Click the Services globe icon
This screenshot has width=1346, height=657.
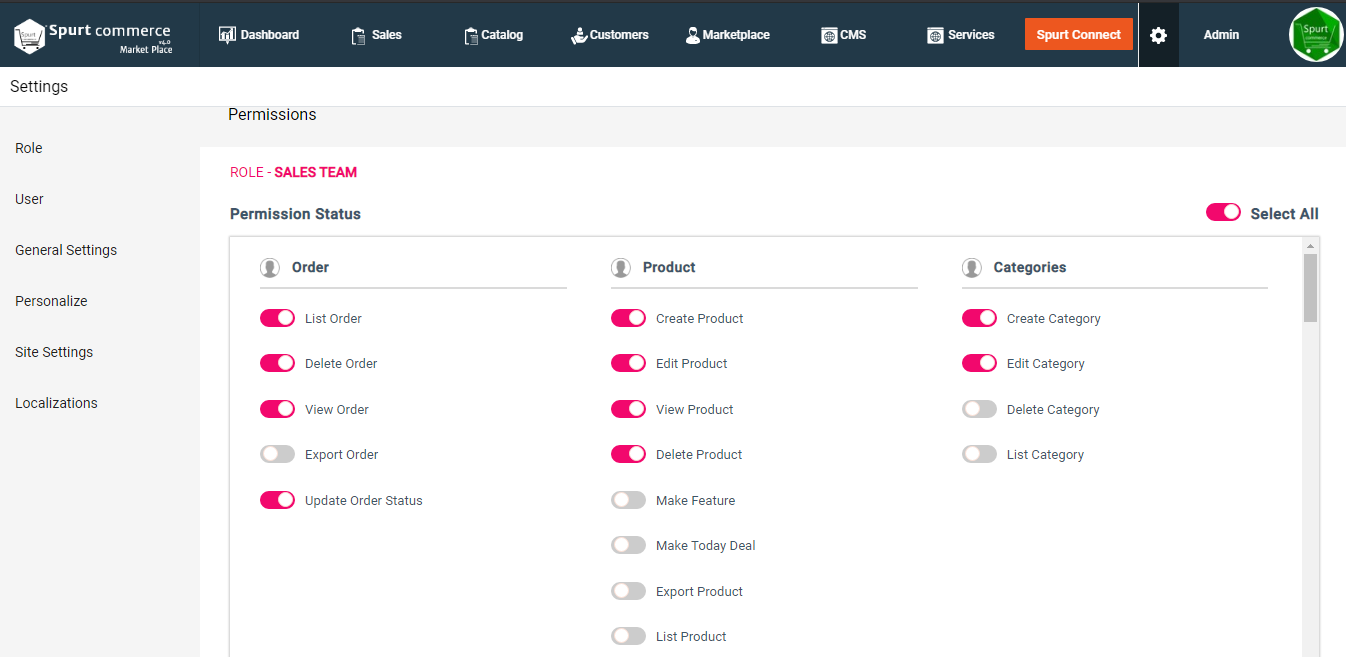[935, 36]
